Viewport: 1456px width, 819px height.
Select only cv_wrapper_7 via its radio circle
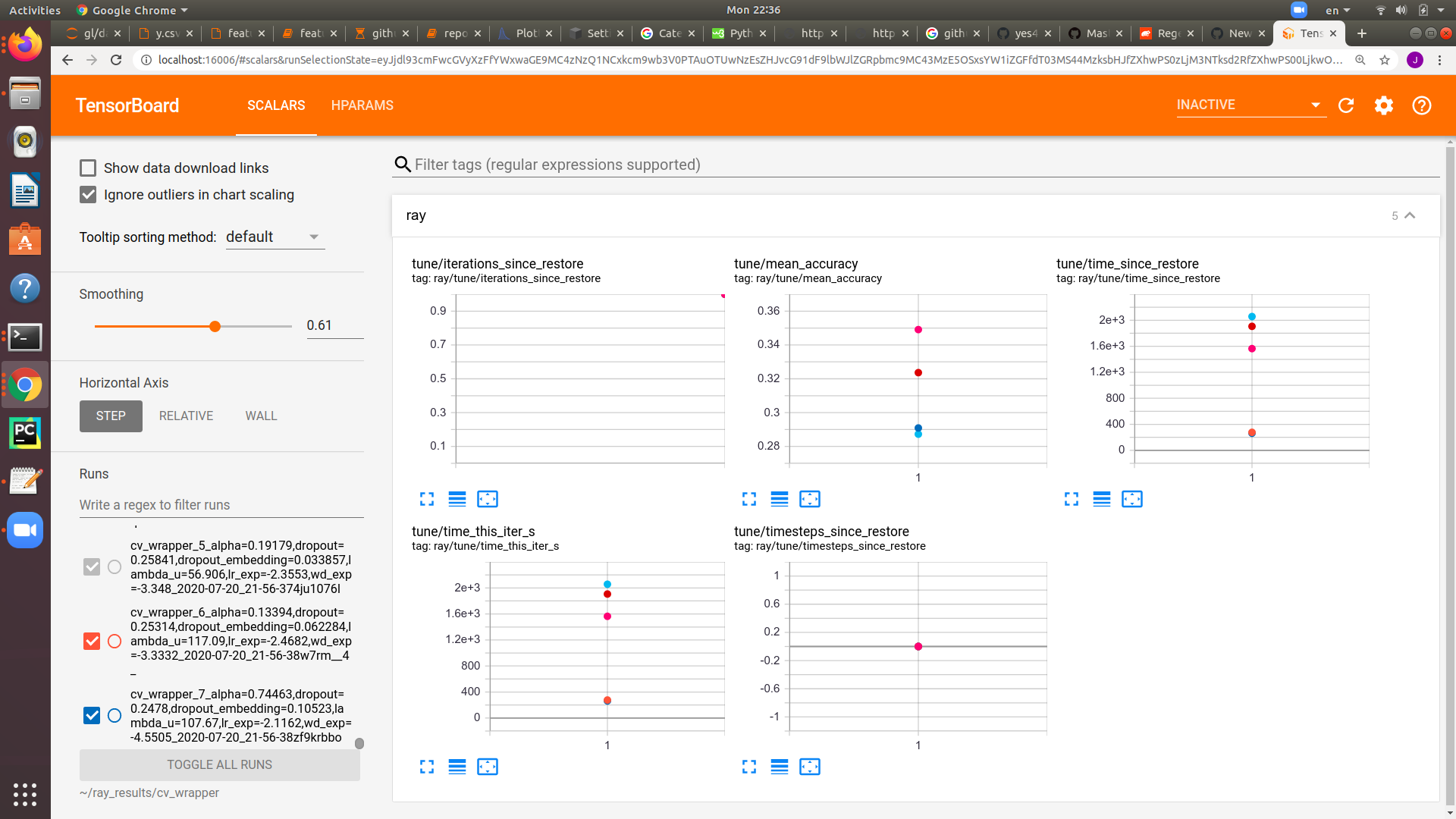pos(115,716)
